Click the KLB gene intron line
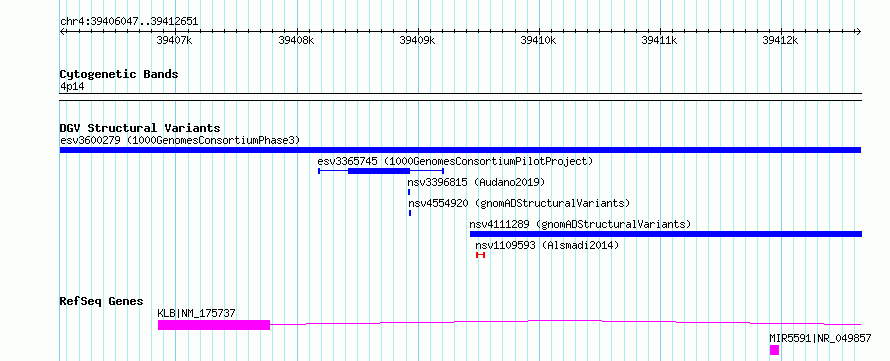The image size is (890, 361). 565,322
